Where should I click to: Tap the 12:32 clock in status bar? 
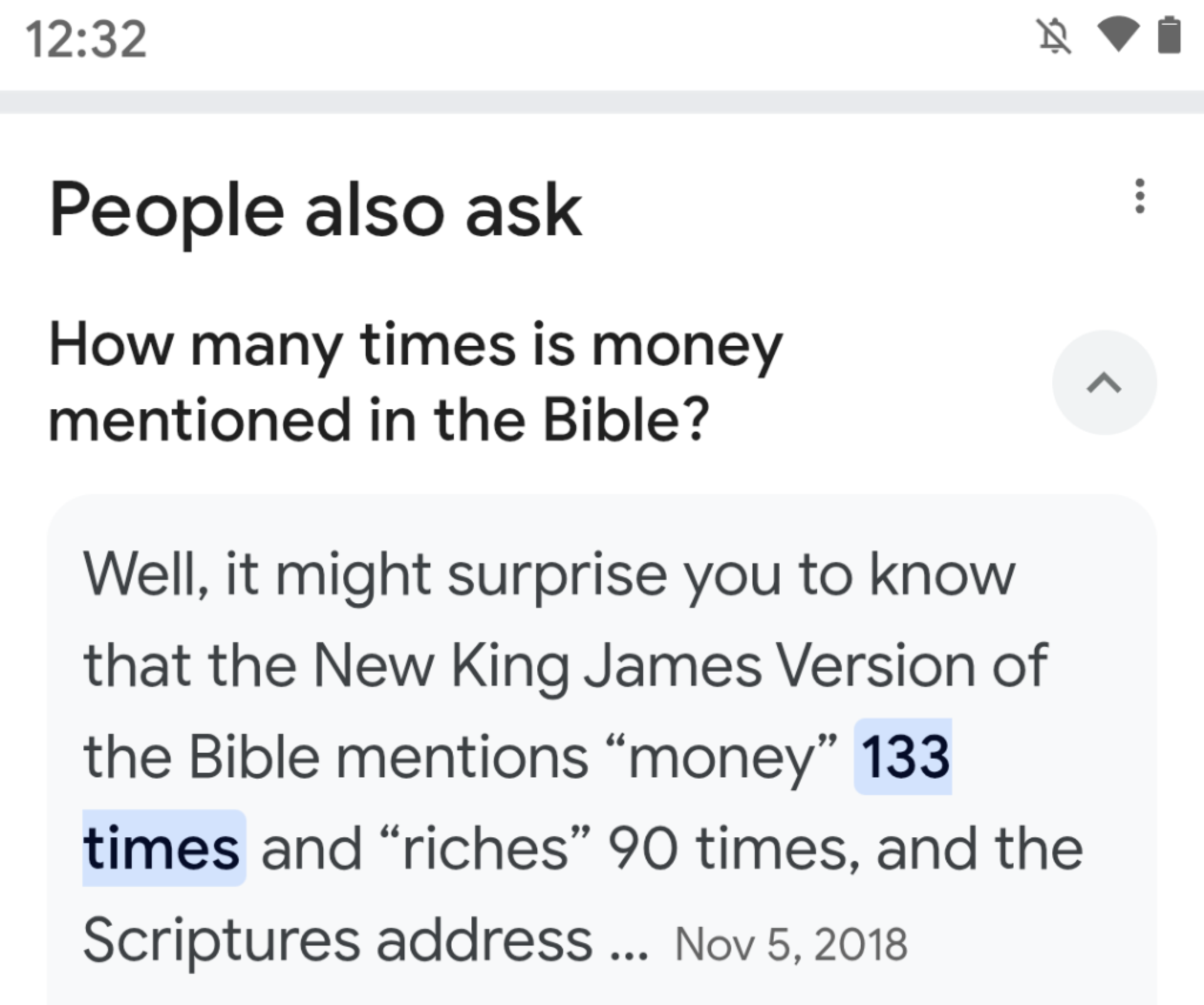pyautogui.click(x=86, y=39)
